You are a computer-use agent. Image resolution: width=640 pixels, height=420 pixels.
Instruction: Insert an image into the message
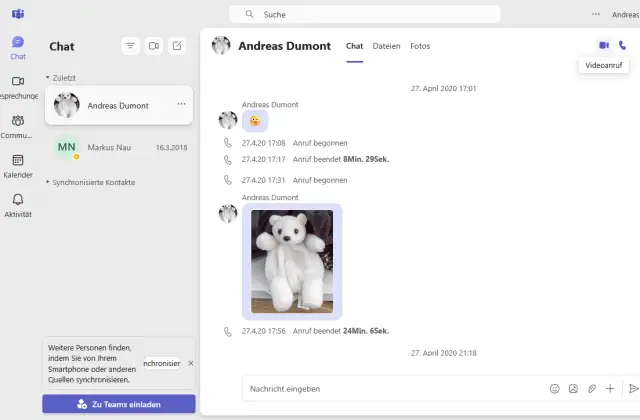pos(573,389)
